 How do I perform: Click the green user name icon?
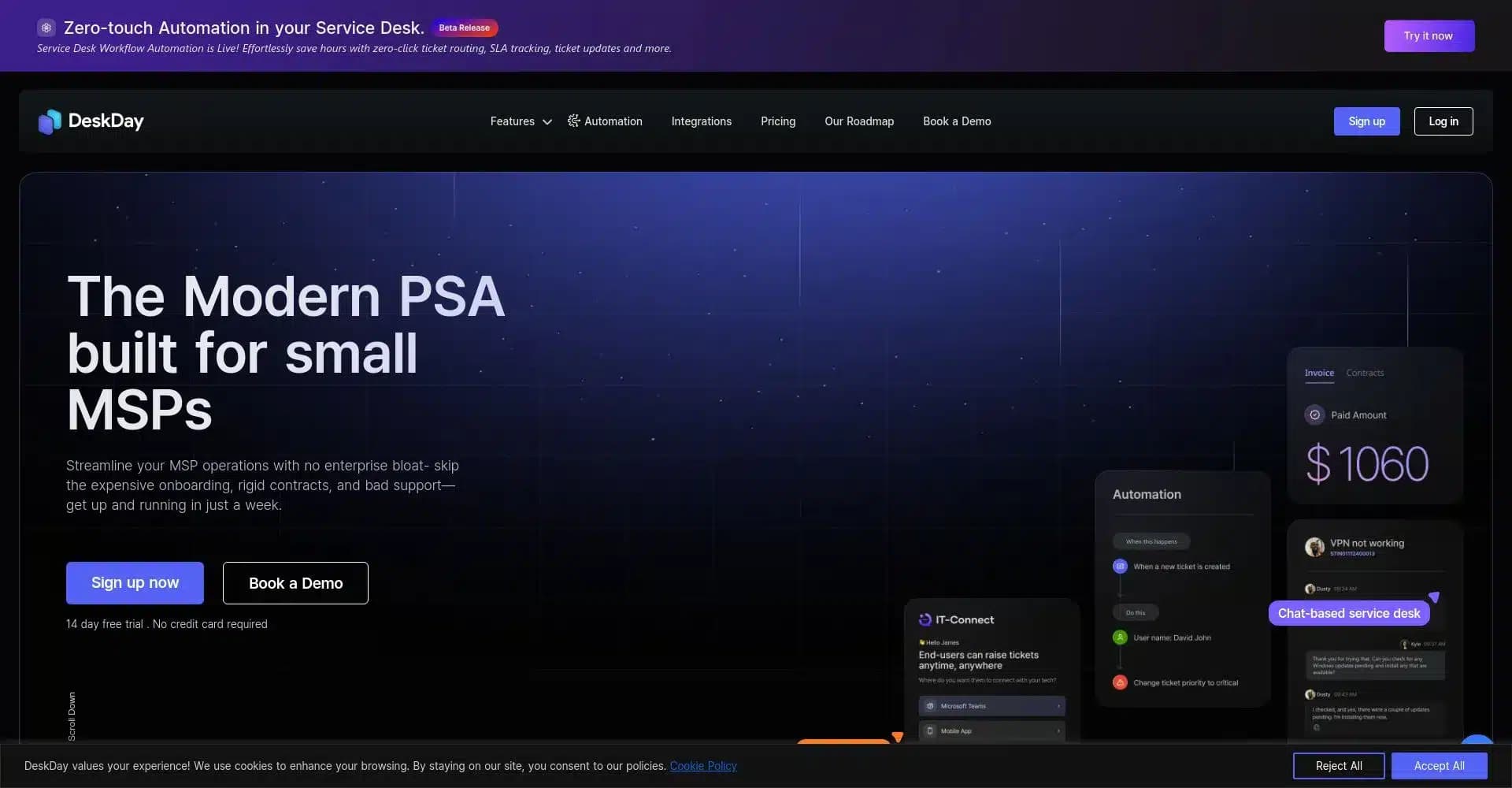(x=1120, y=637)
